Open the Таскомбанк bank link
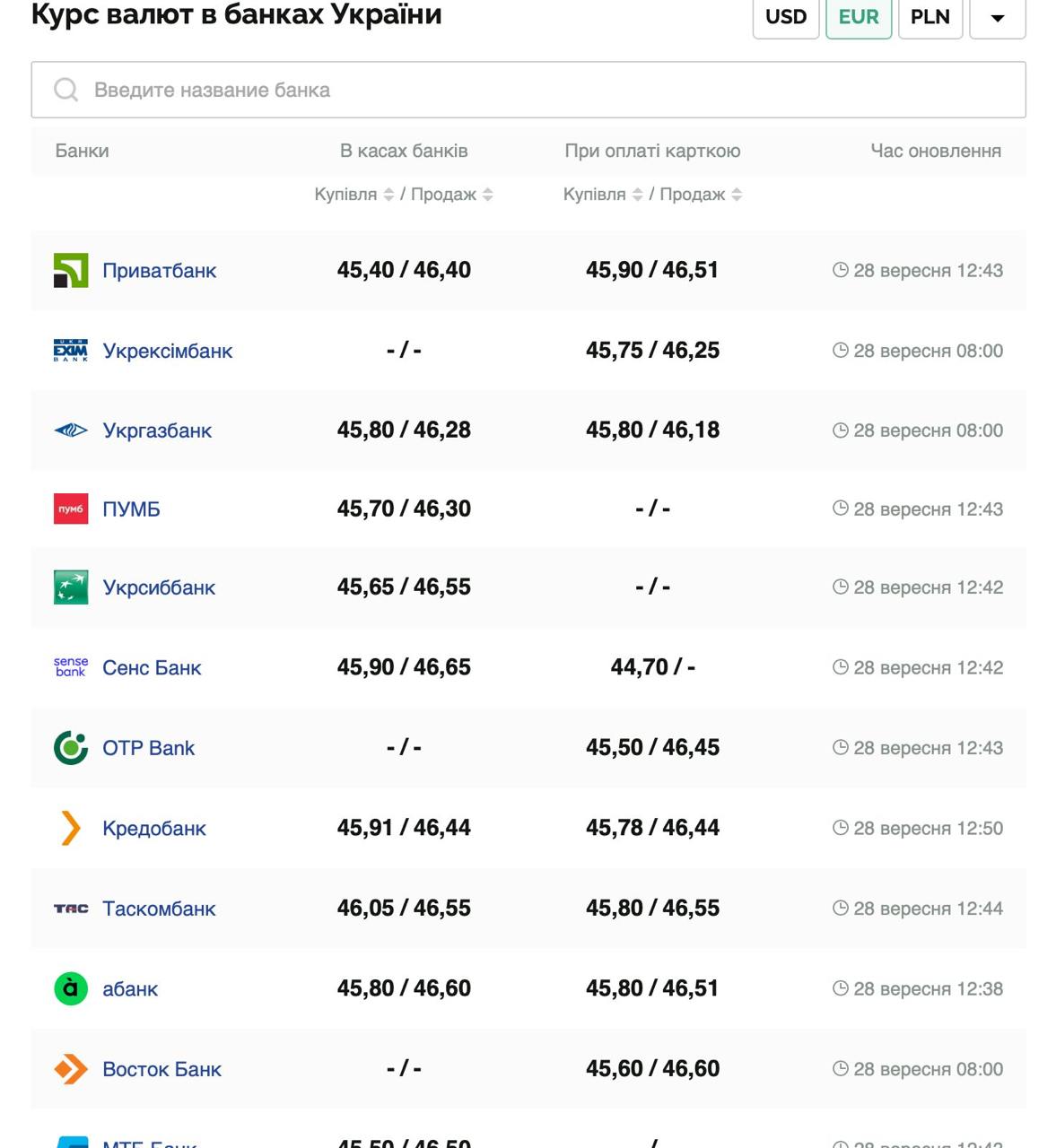The width and height of the screenshot is (1056, 1148). coord(159,909)
